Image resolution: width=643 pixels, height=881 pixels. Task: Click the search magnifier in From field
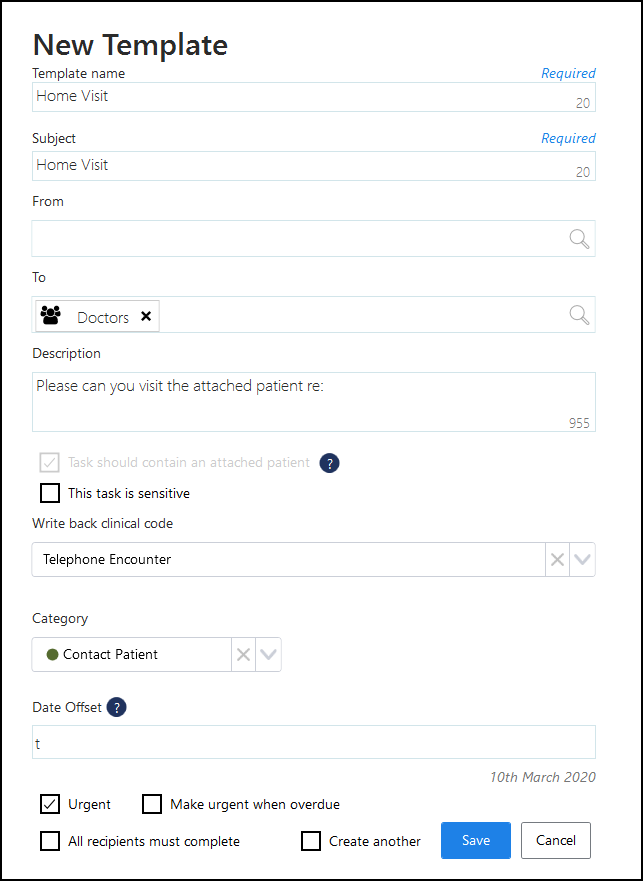pyautogui.click(x=579, y=238)
